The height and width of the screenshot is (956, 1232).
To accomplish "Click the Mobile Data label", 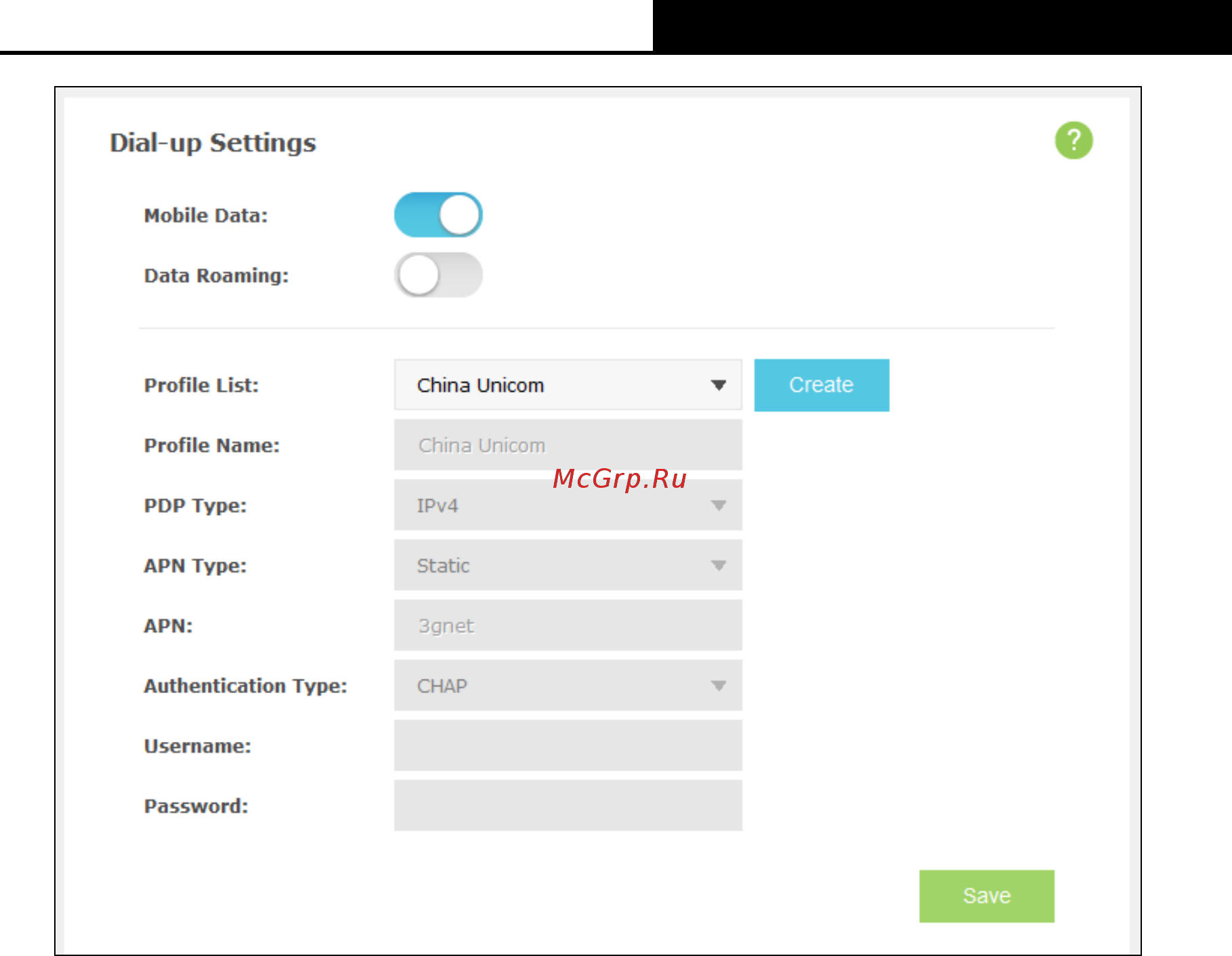I will coord(206,215).
